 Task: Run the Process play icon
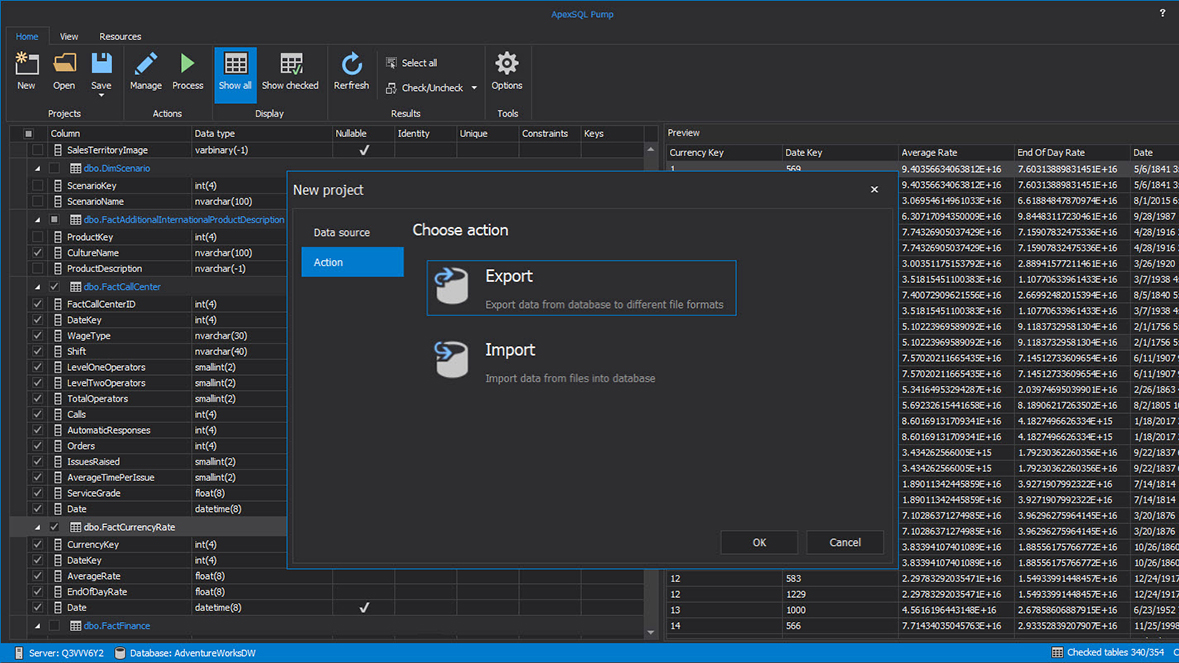tap(187, 65)
